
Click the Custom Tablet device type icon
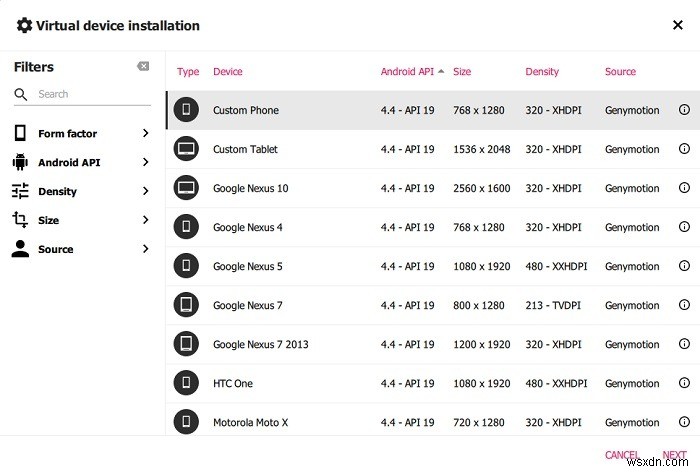[x=186, y=149]
